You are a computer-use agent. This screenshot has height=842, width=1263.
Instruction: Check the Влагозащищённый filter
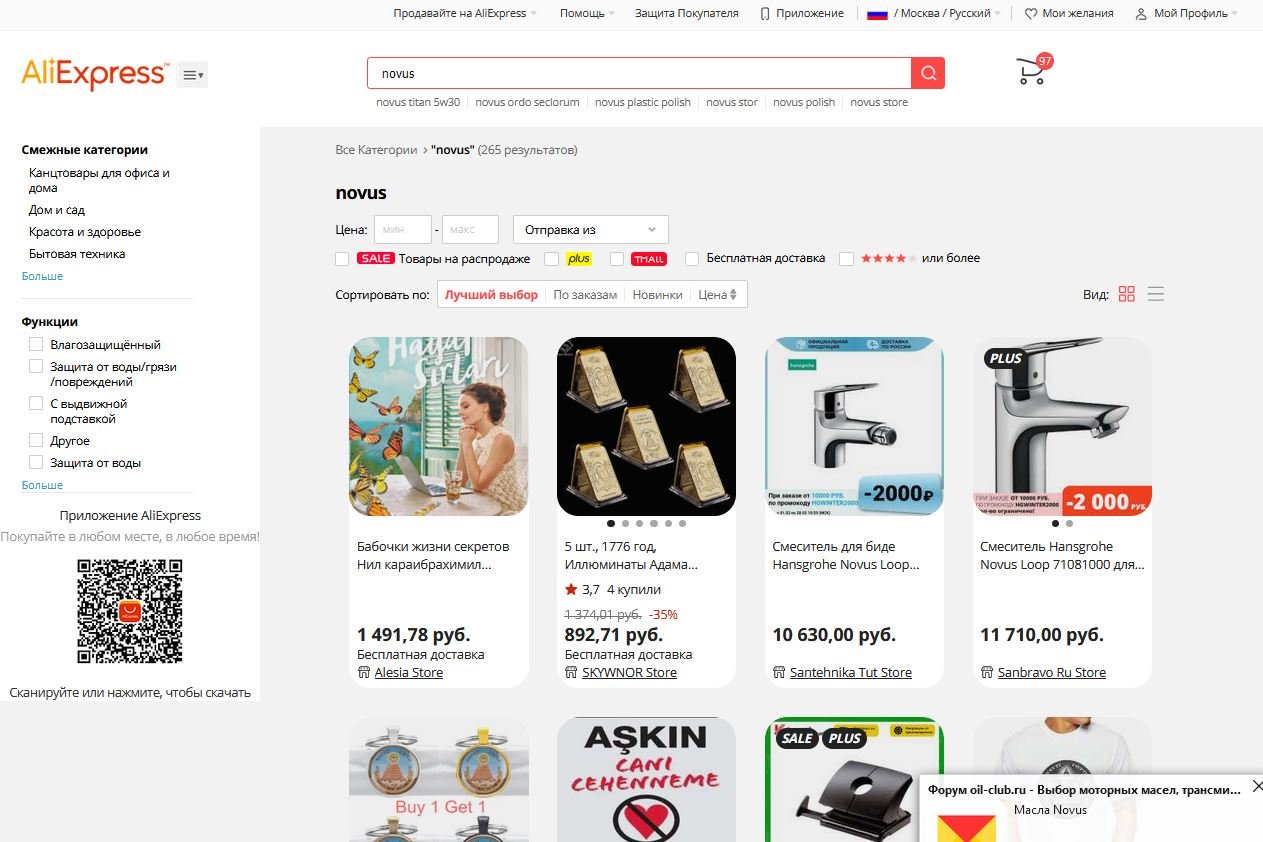pos(36,344)
